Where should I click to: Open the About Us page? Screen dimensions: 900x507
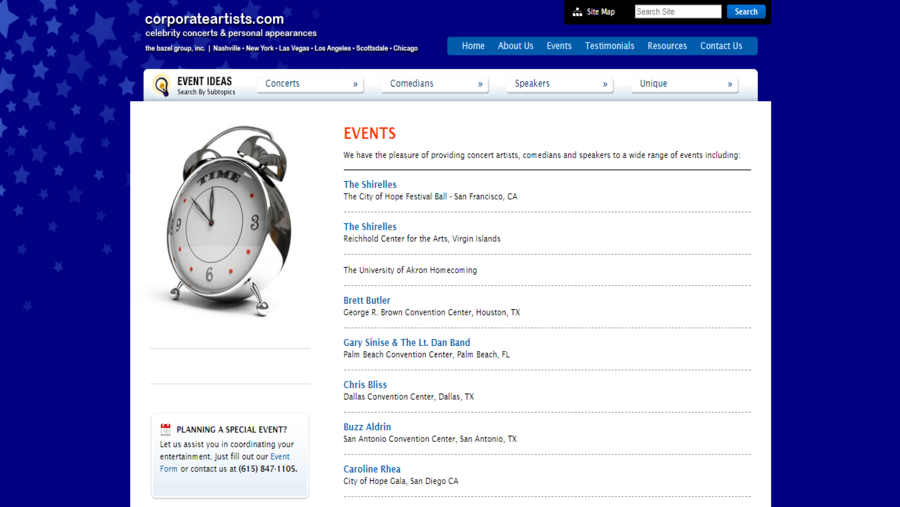tap(515, 46)
